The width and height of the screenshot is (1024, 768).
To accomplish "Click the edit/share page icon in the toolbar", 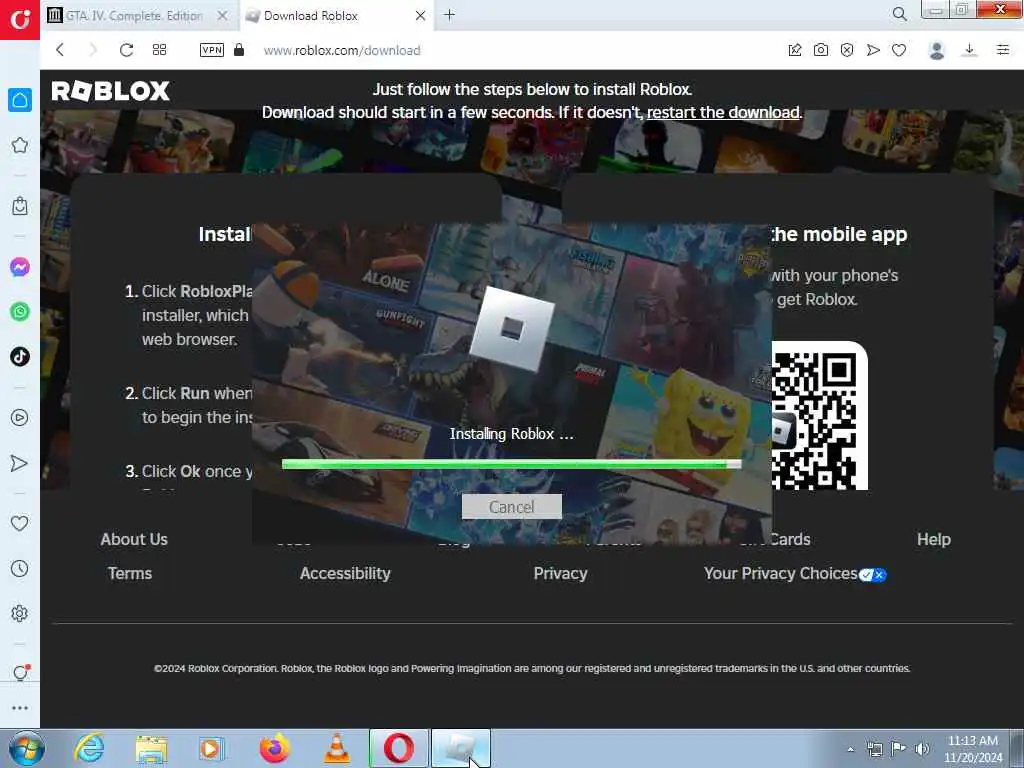I will pos(795,50).
